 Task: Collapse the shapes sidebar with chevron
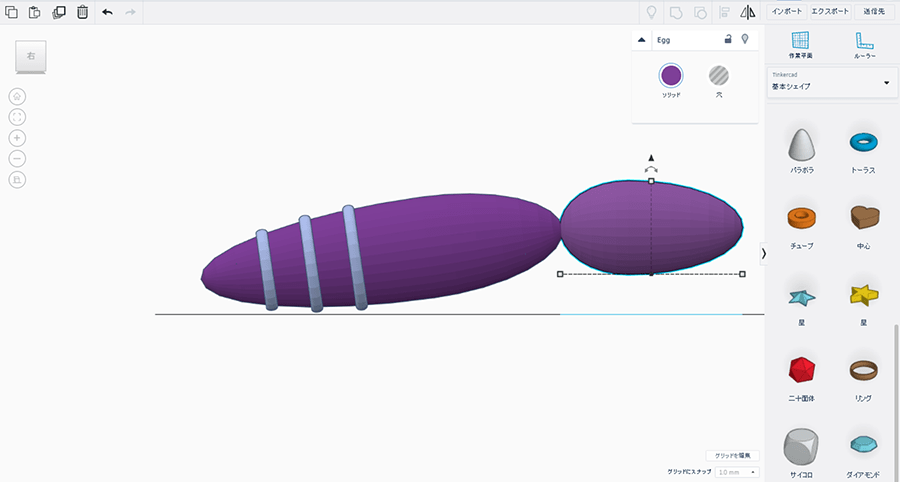click(x=763, y=253)
